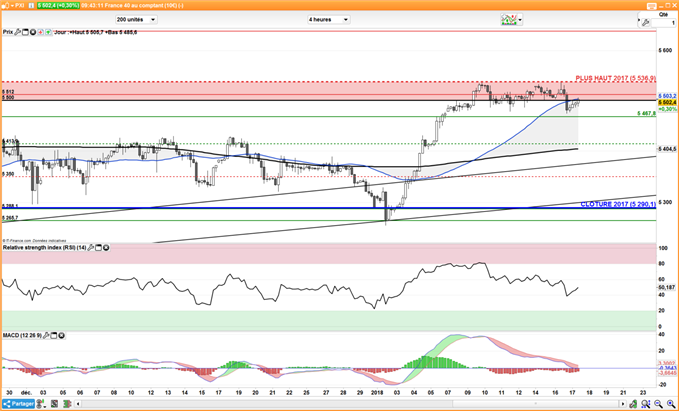This screenshot has width=679, height=411.
Task: Click the yellow current price tag 5 502,4
Action: (x=667, y=102)
